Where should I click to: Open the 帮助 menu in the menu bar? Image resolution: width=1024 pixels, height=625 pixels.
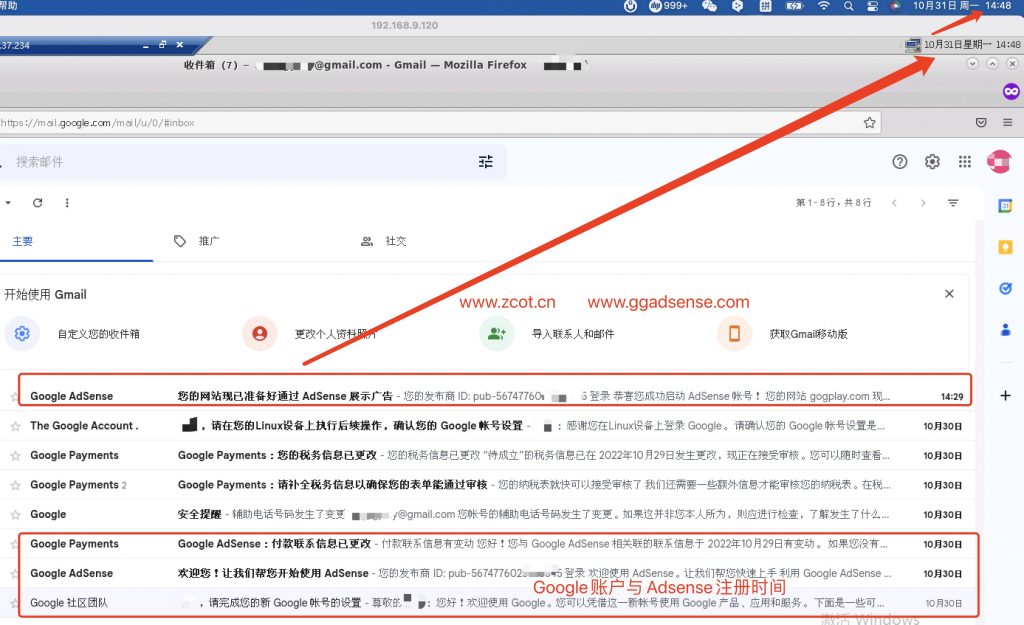click(x=8, y=6)
